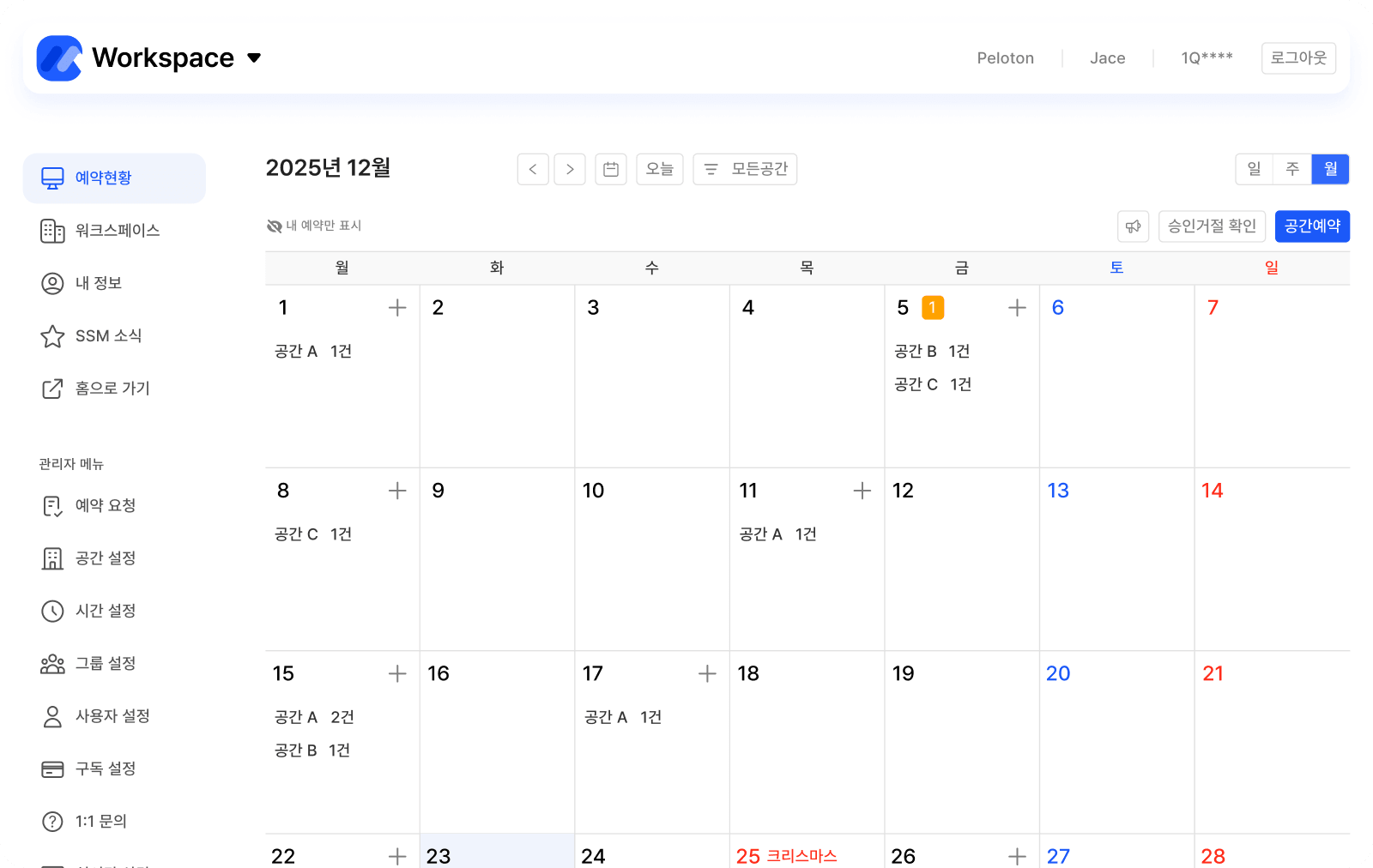Screen dimensions: 1373x868
Task: Click 홈으로 가기 in the sidebar
Action: tap(111, 388)
